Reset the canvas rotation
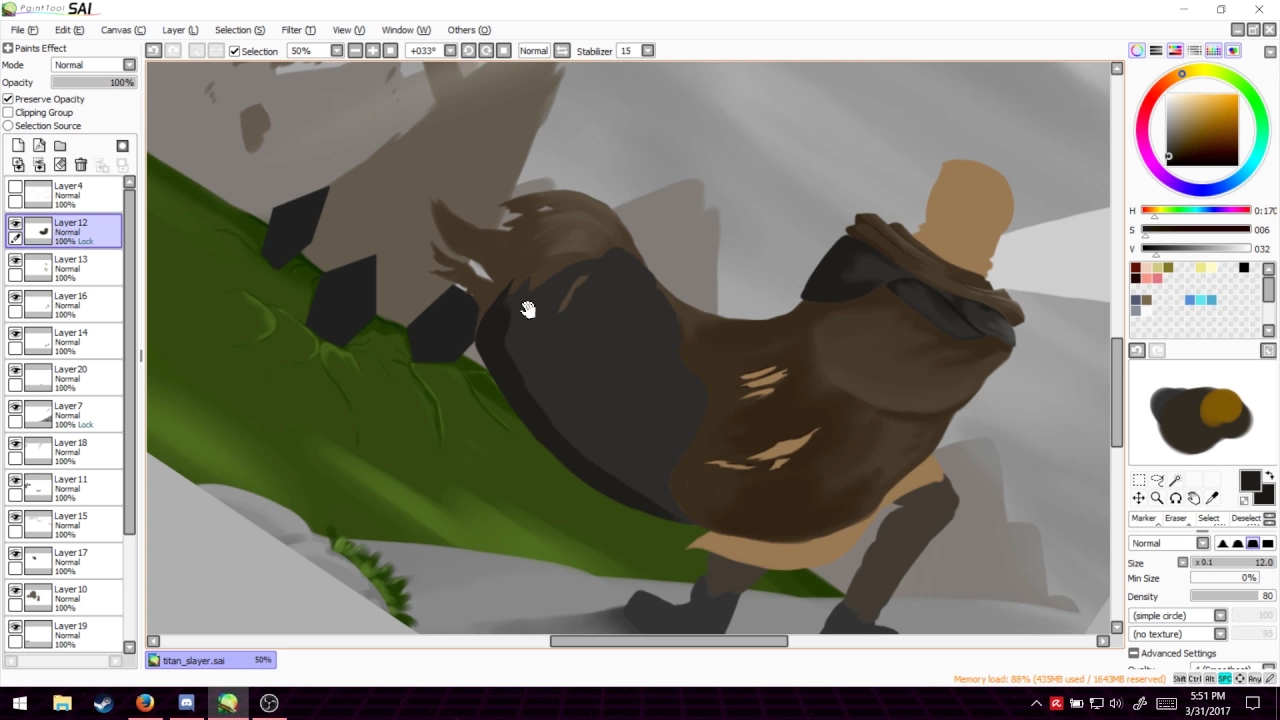The width and height of the screenshot is (1280, 720). tap(504, 51)
